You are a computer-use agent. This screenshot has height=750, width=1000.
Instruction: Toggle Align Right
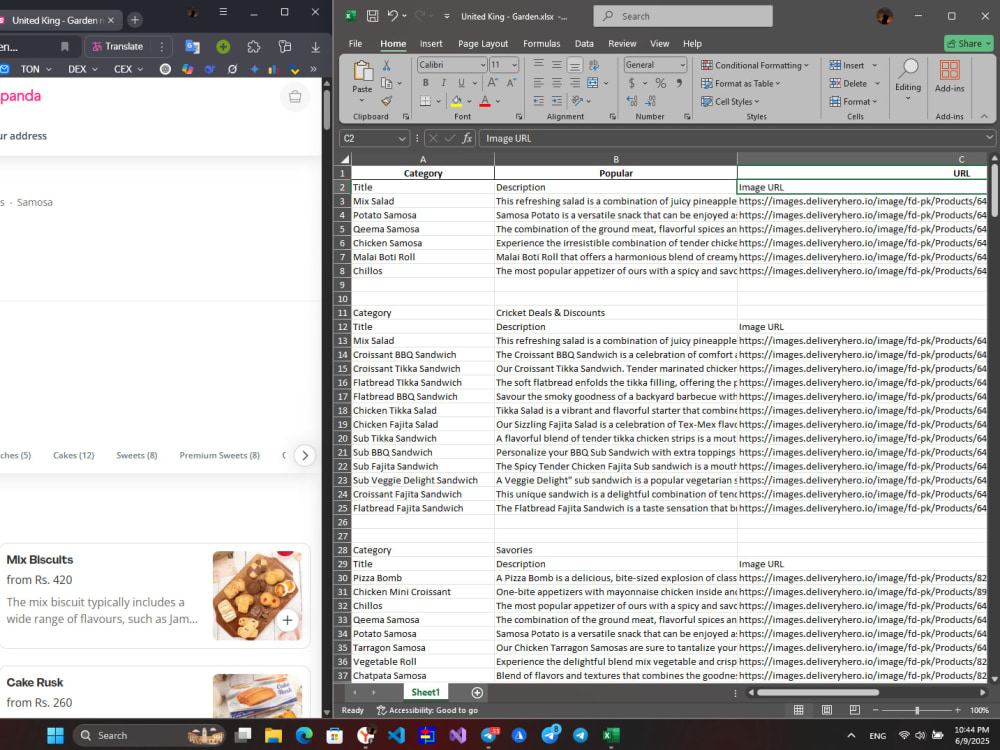click(575, 83)
